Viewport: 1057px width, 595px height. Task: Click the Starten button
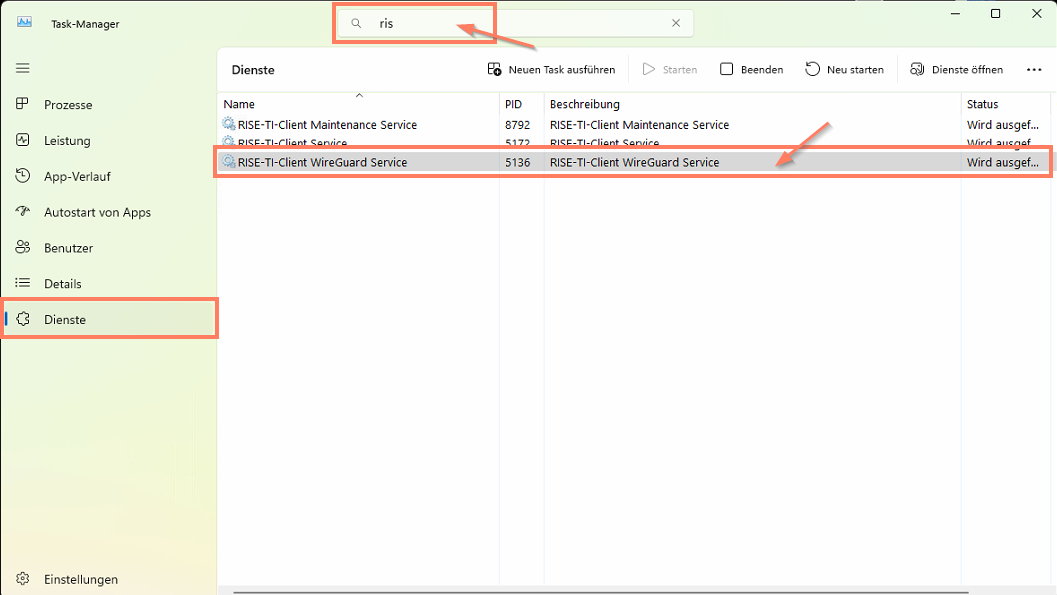(669, 69)
